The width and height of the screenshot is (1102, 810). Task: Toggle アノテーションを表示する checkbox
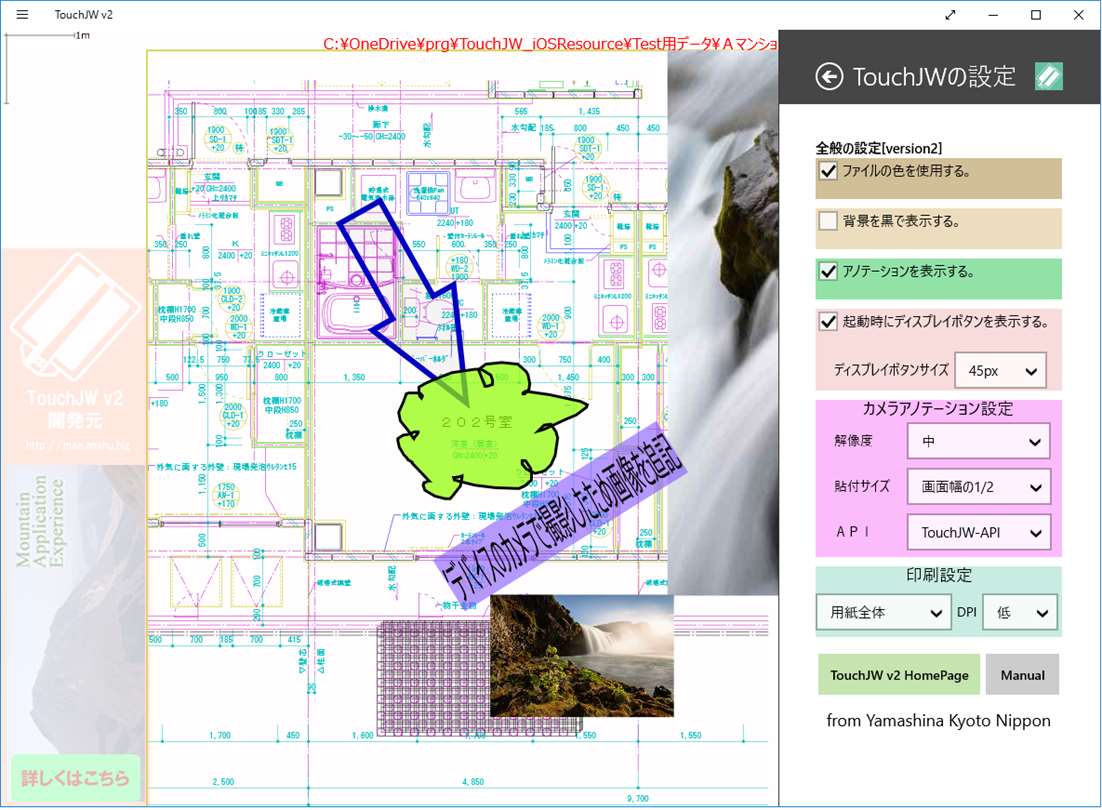click(x=828, y=271)
